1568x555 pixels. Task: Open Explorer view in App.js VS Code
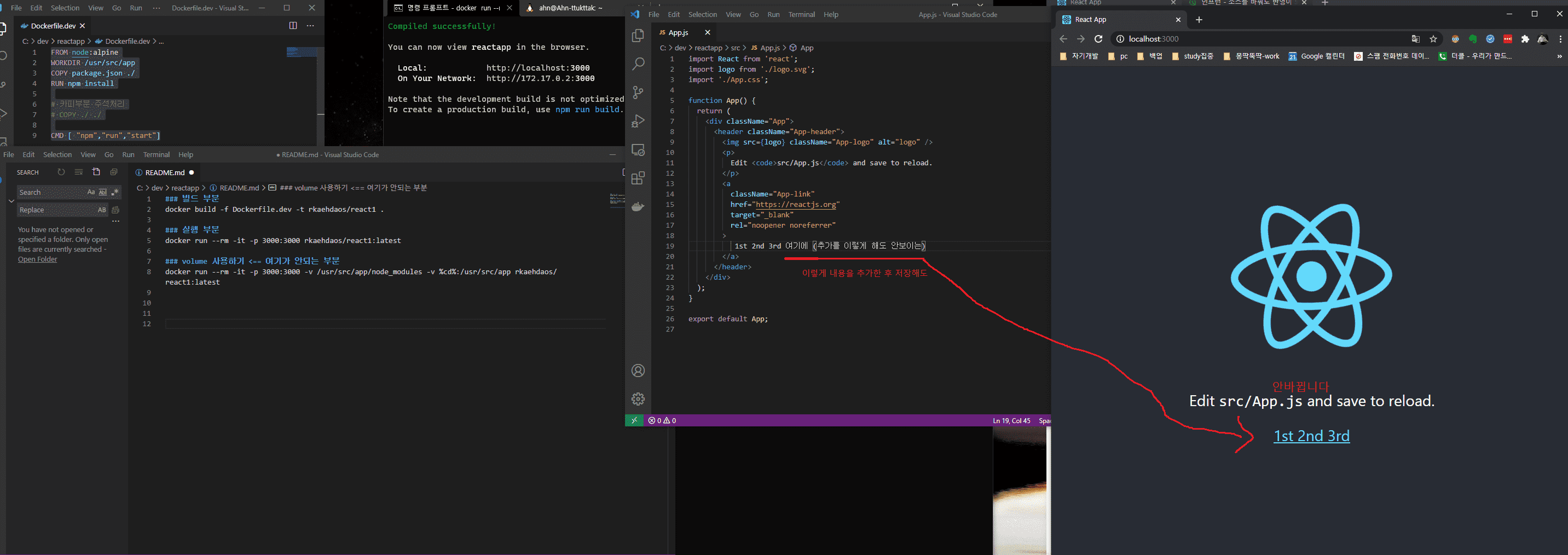(638, 36)
